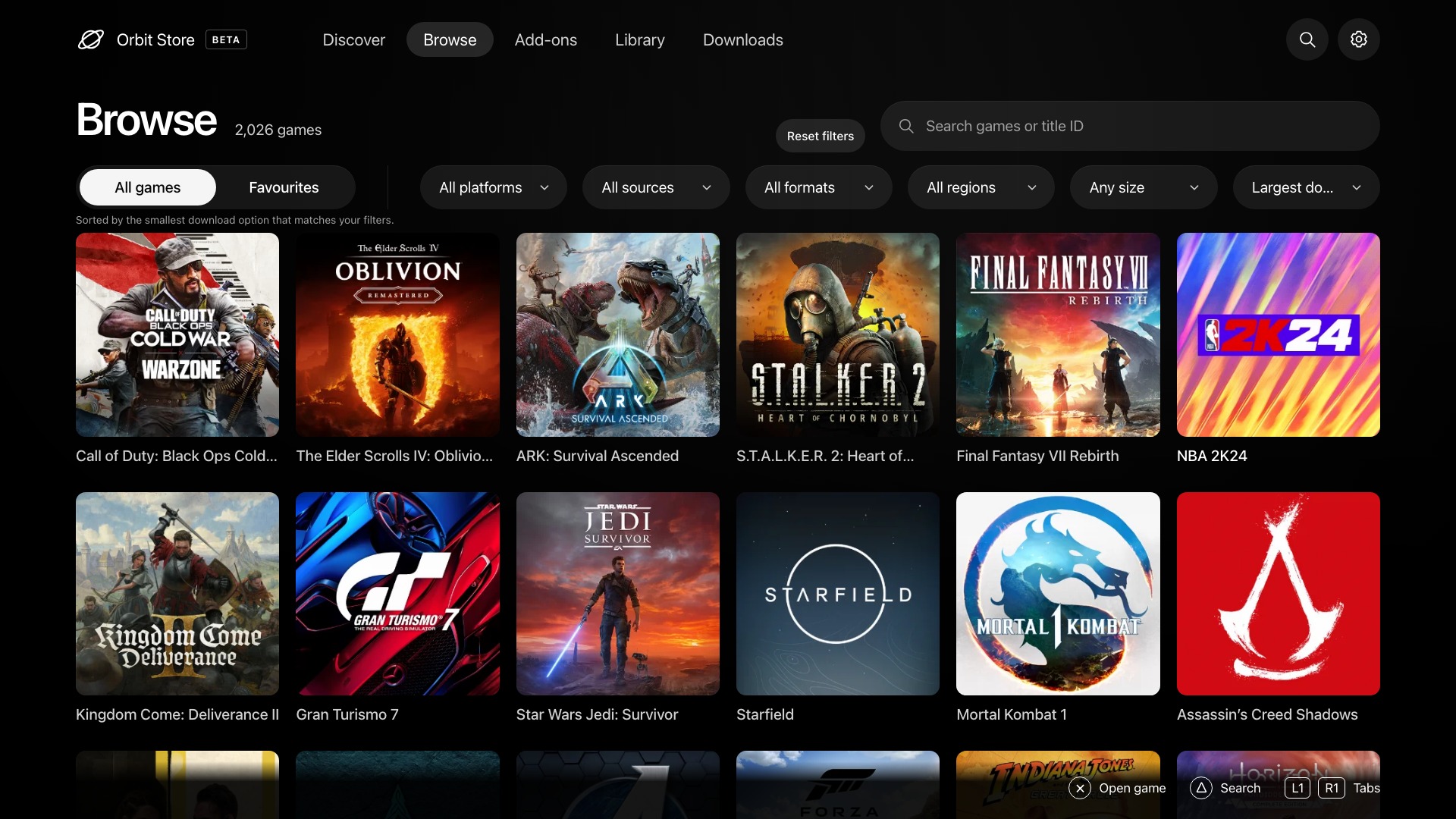Open the Final Fantasy VII Rebirth cover
The height and width of the screenshot is (819, 1456).
coord(1058,334)
